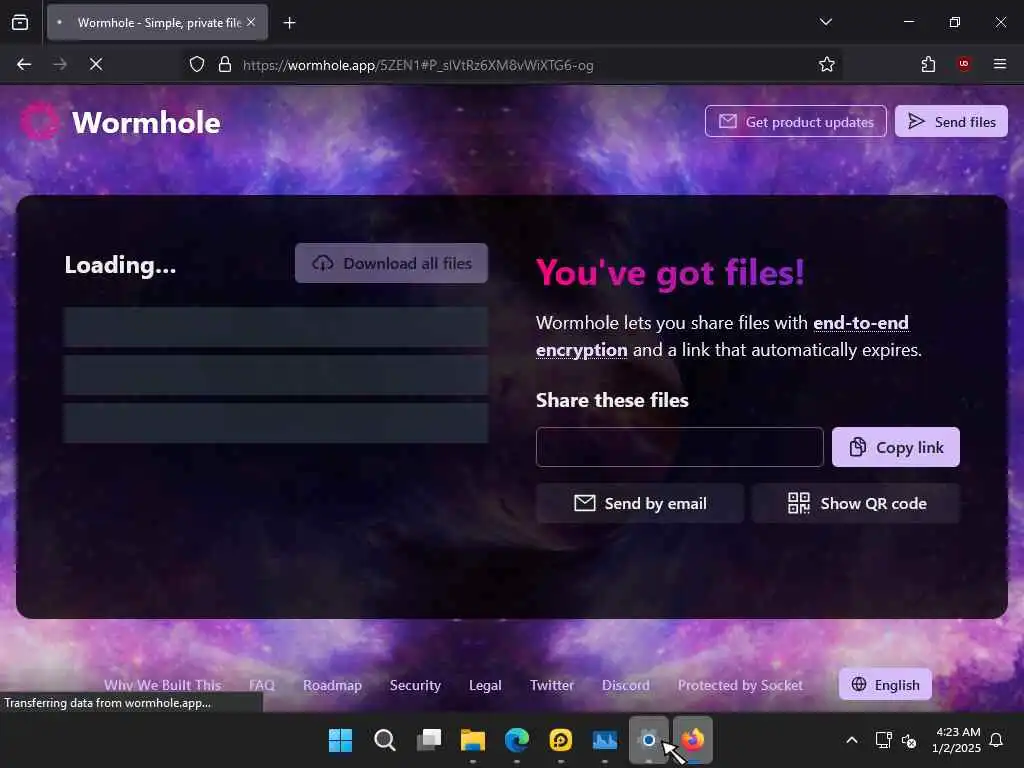Follow the end-to-end encryption link
The width and height of the screenshot is (1024, 768).
(722, 336)
